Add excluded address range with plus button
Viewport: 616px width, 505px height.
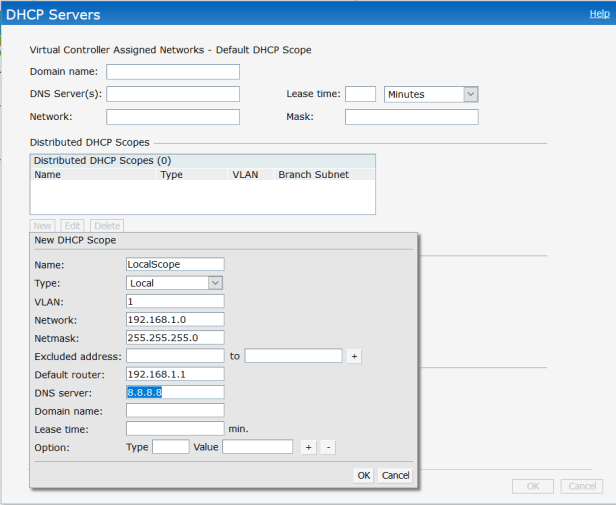354,356
